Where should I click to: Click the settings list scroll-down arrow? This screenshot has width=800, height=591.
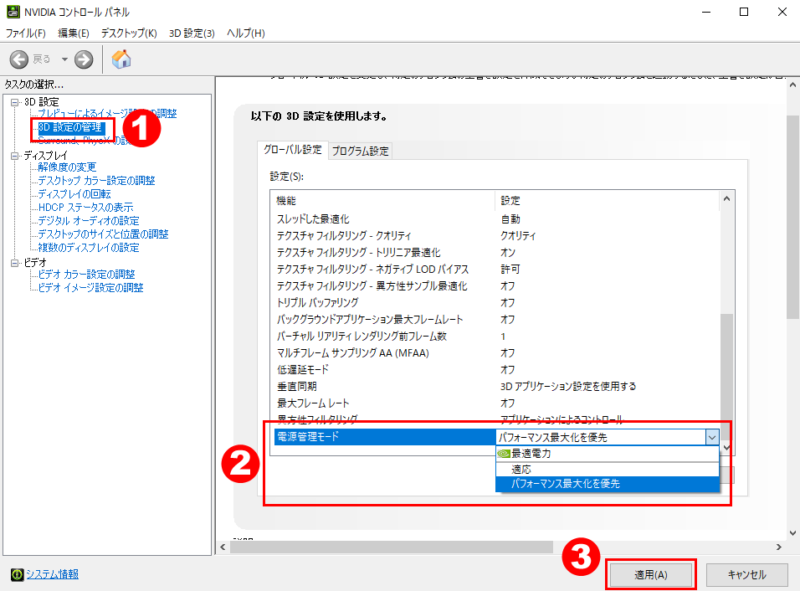[727, 448]
